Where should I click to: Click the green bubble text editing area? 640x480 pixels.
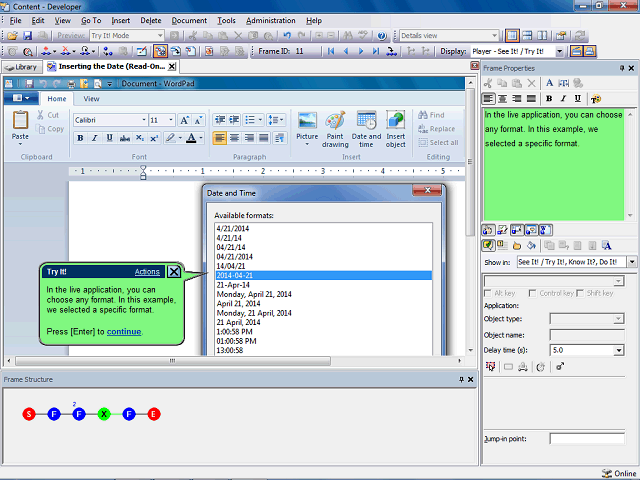pos(553,164)
